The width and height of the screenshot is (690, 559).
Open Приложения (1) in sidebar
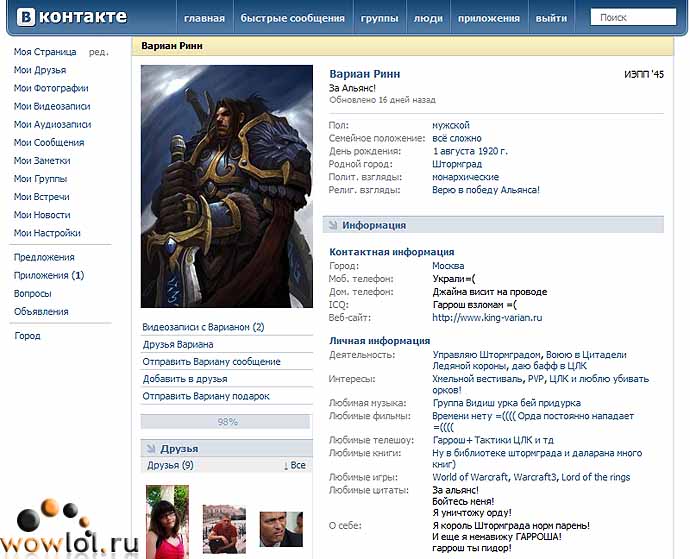coord(49,275)
